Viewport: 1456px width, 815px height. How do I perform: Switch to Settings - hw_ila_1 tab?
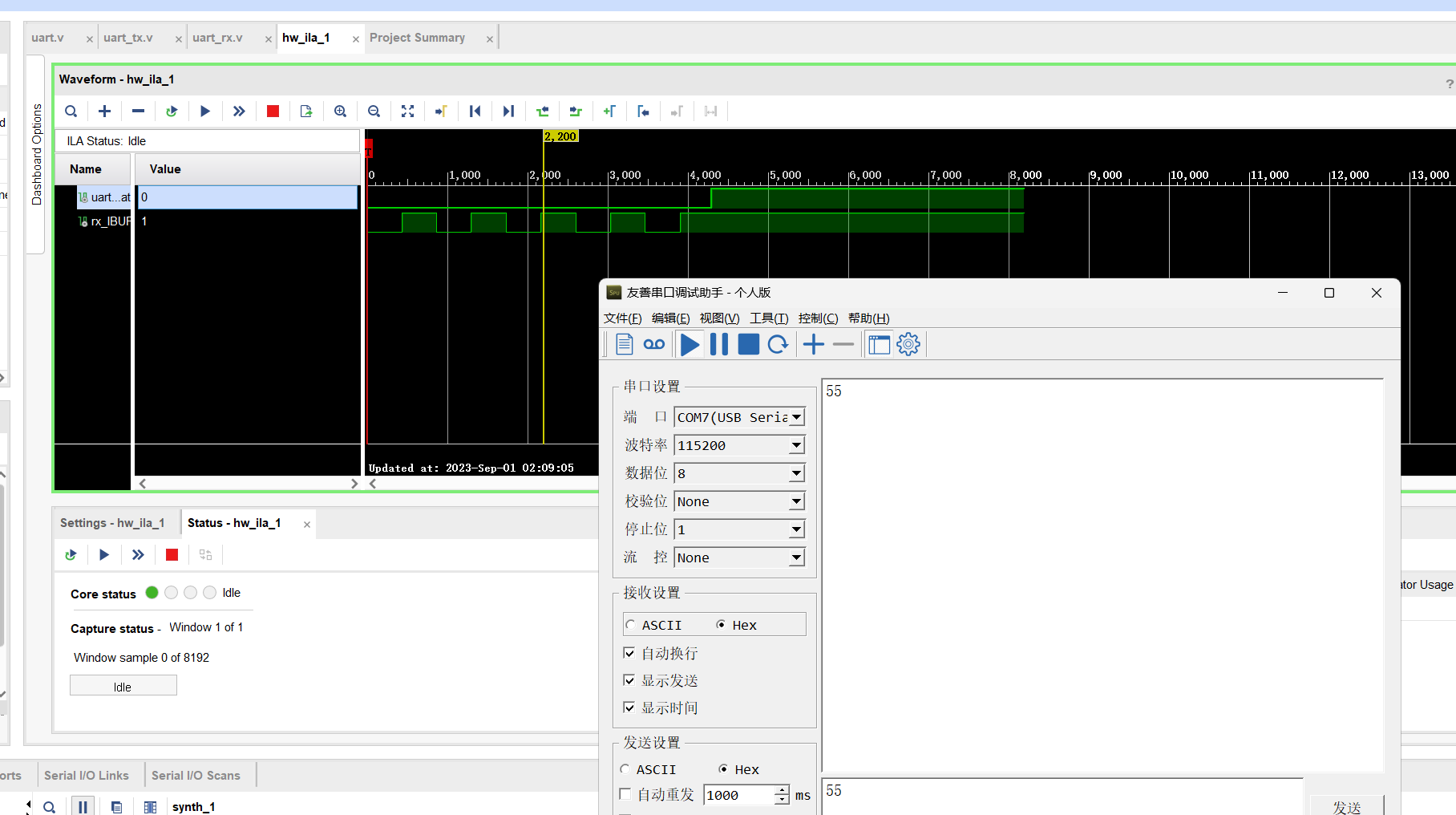(112, 523)
